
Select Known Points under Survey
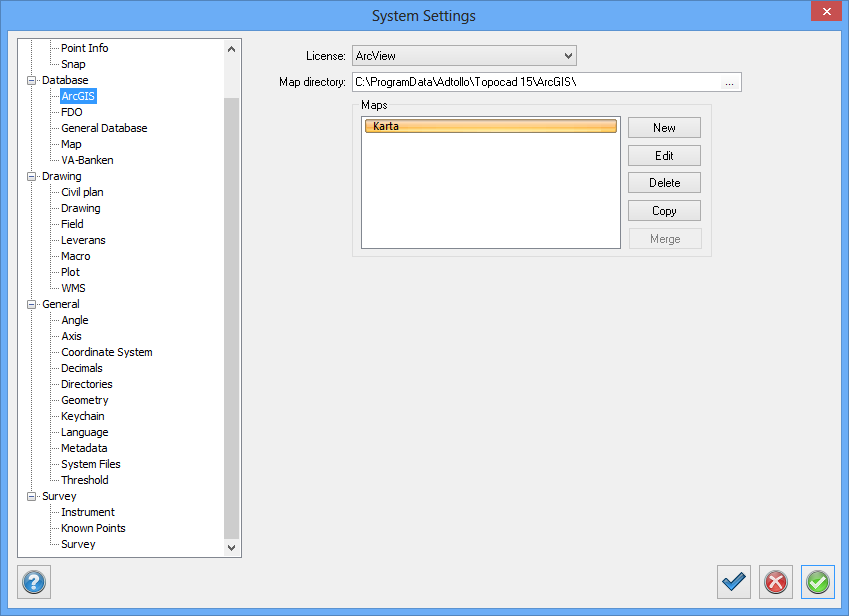point(93,528)
